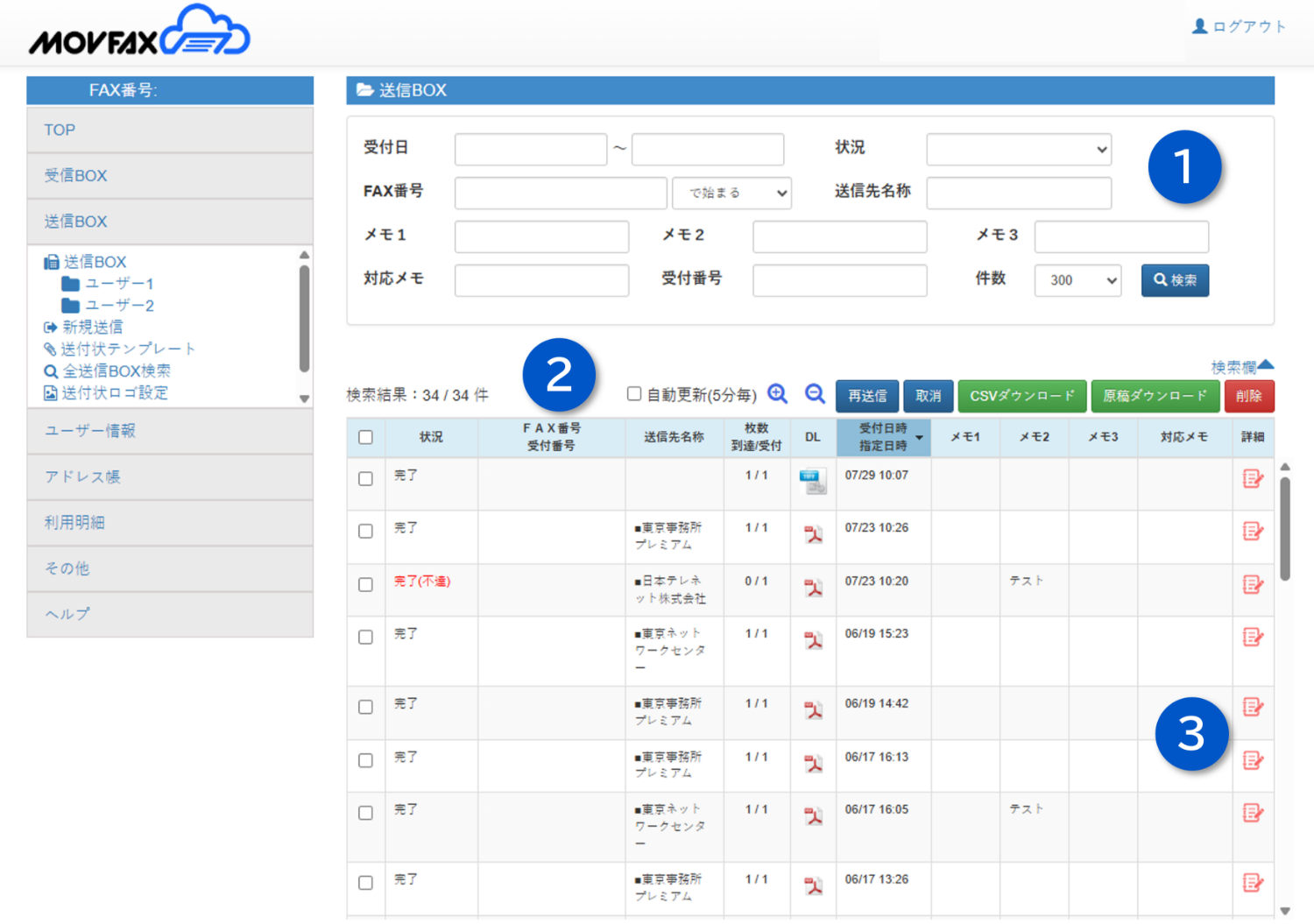Select the checkbox for the 06/17 16:05 row

[x=365, y=813]
